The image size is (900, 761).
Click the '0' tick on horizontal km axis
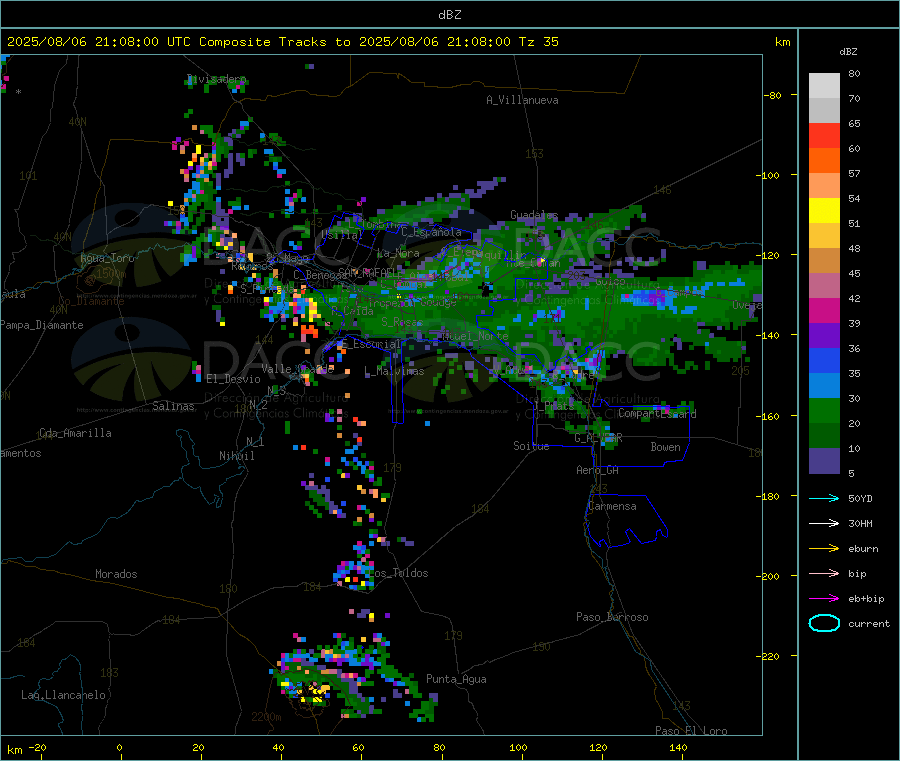coord(119,747)
